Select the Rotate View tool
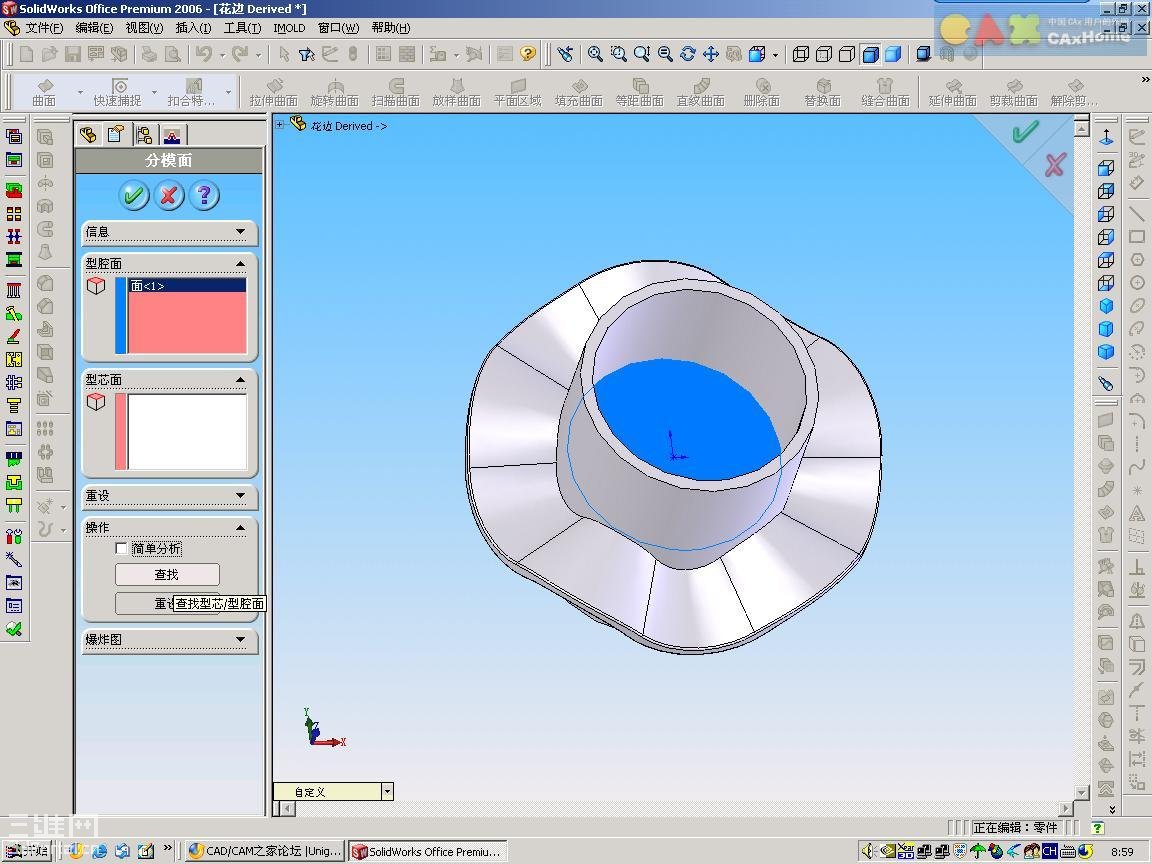Image resolution: width=1152 pixels, height=864 pixels. (688, 54)
